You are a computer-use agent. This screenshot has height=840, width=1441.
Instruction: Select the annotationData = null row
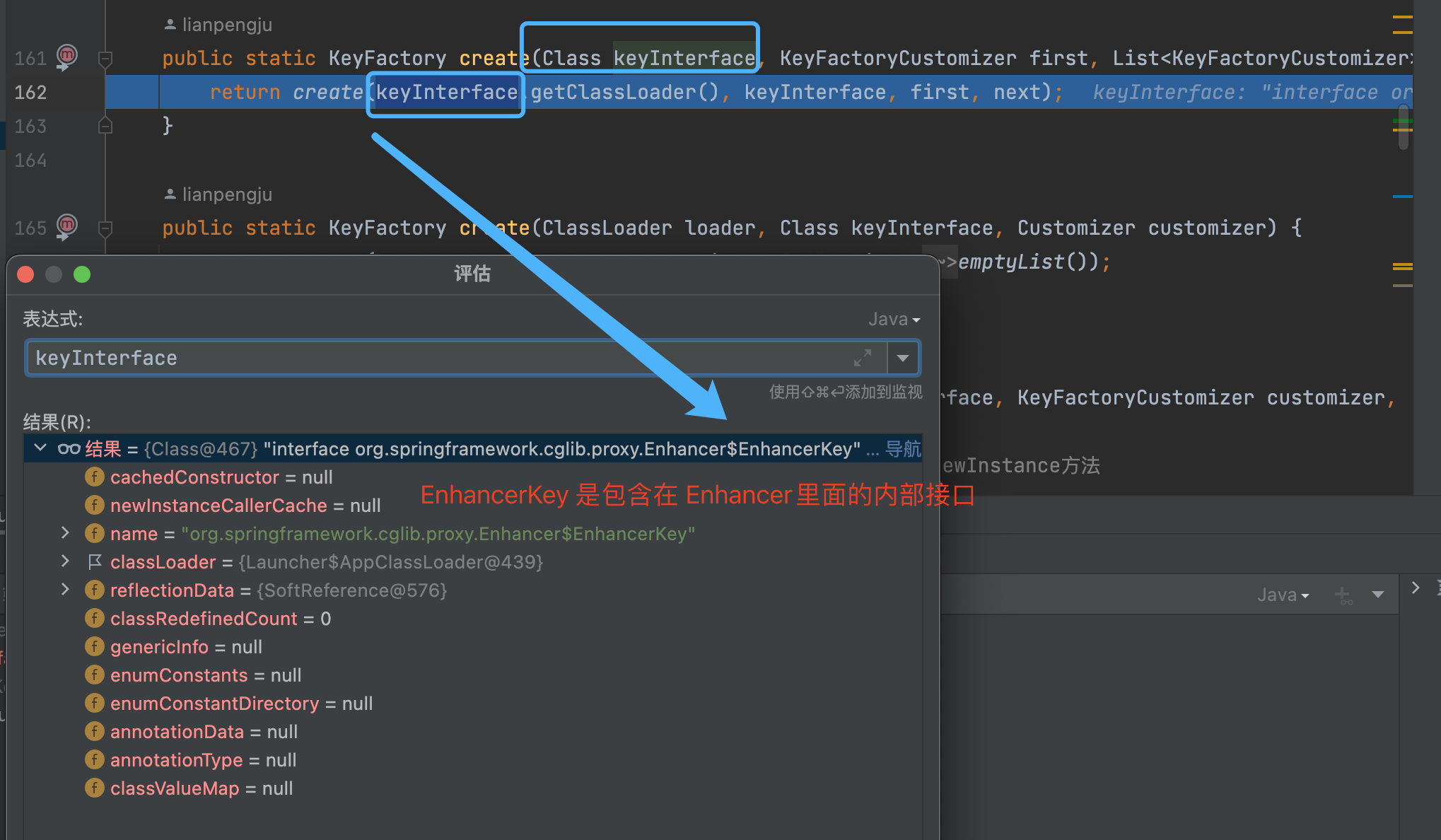click(473, 732)
